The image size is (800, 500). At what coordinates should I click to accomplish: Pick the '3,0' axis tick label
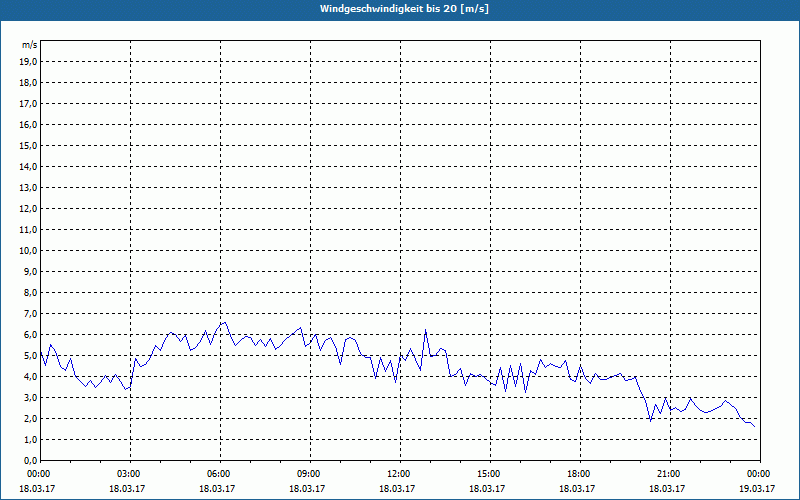pos(30,397)
